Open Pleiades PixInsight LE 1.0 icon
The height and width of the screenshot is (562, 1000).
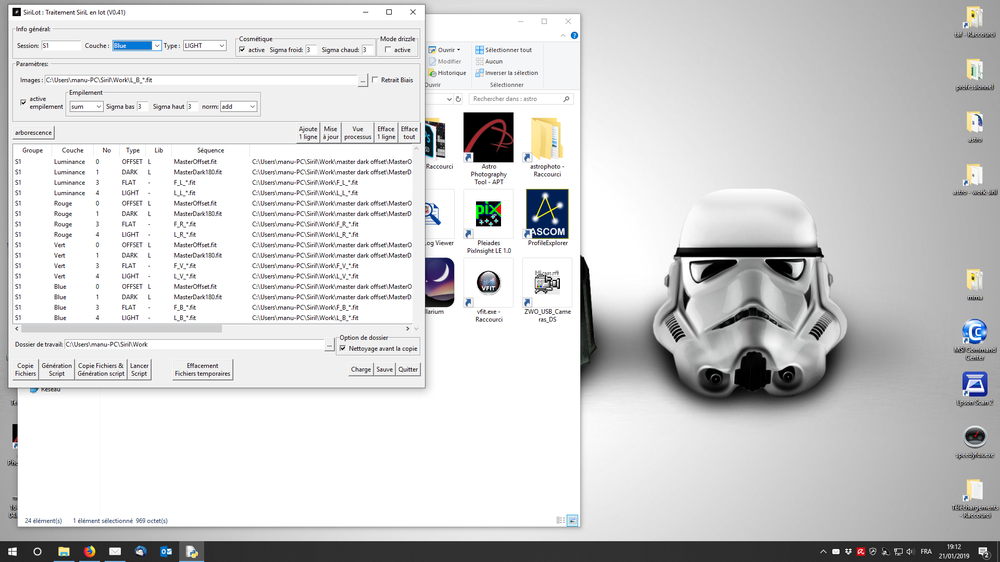click(489, 223)
